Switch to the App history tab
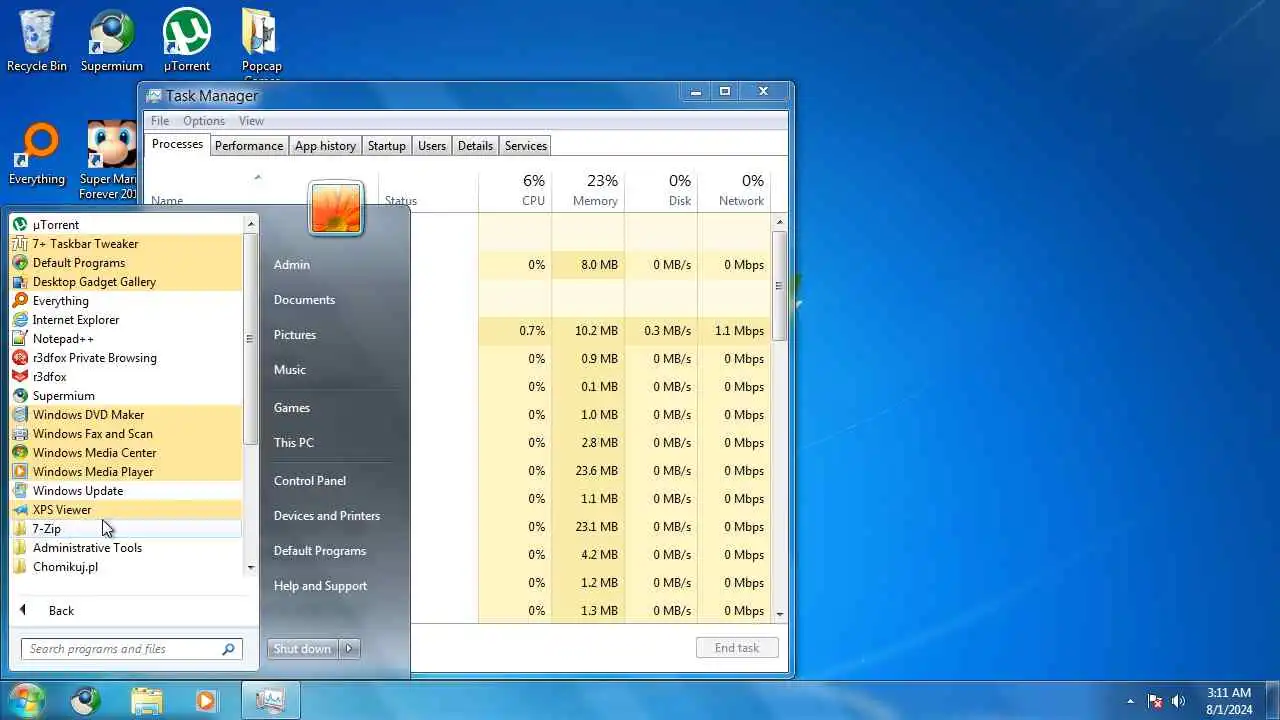 click(325, 146)
